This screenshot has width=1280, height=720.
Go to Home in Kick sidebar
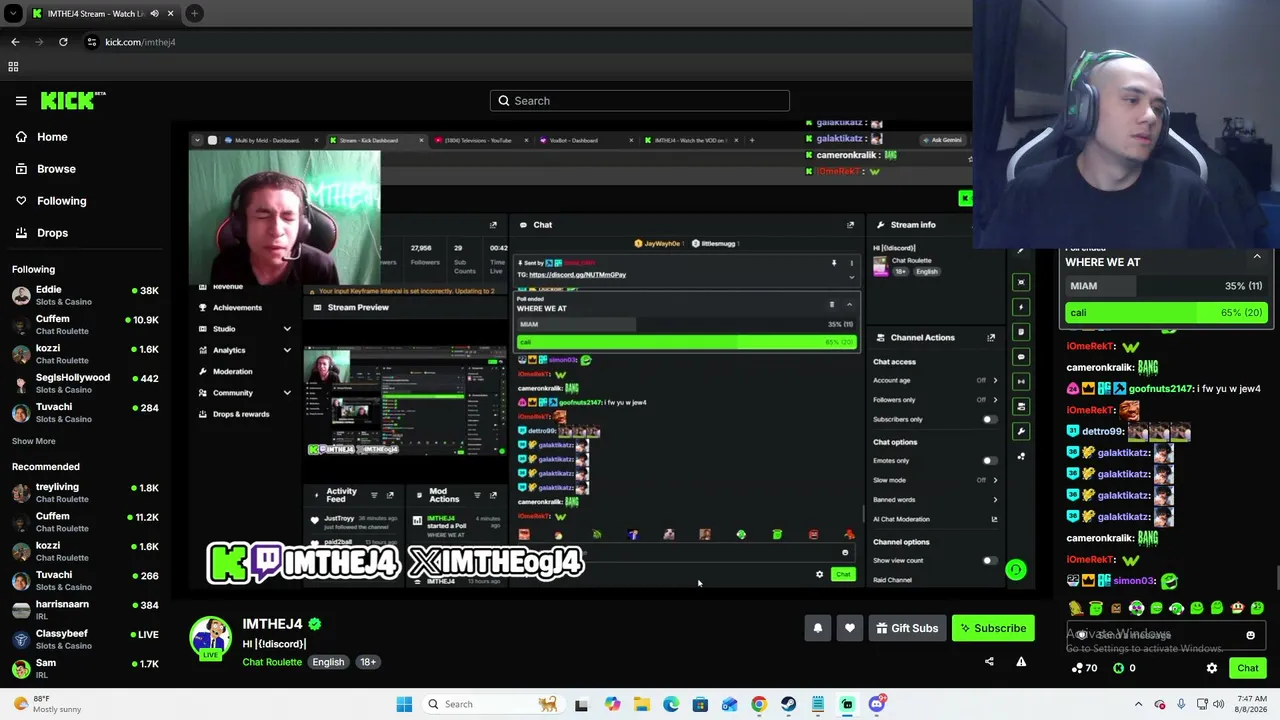[x=52, y=137]
